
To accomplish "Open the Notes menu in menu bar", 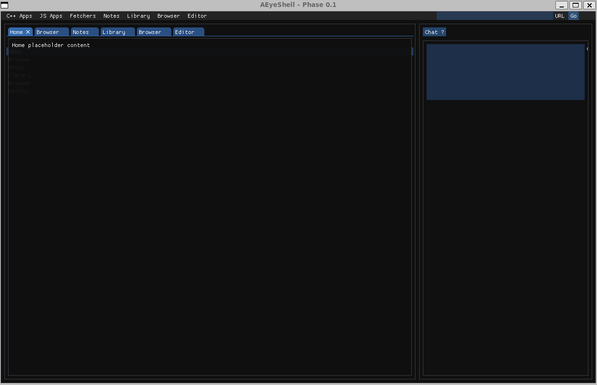I will point(111,16).
